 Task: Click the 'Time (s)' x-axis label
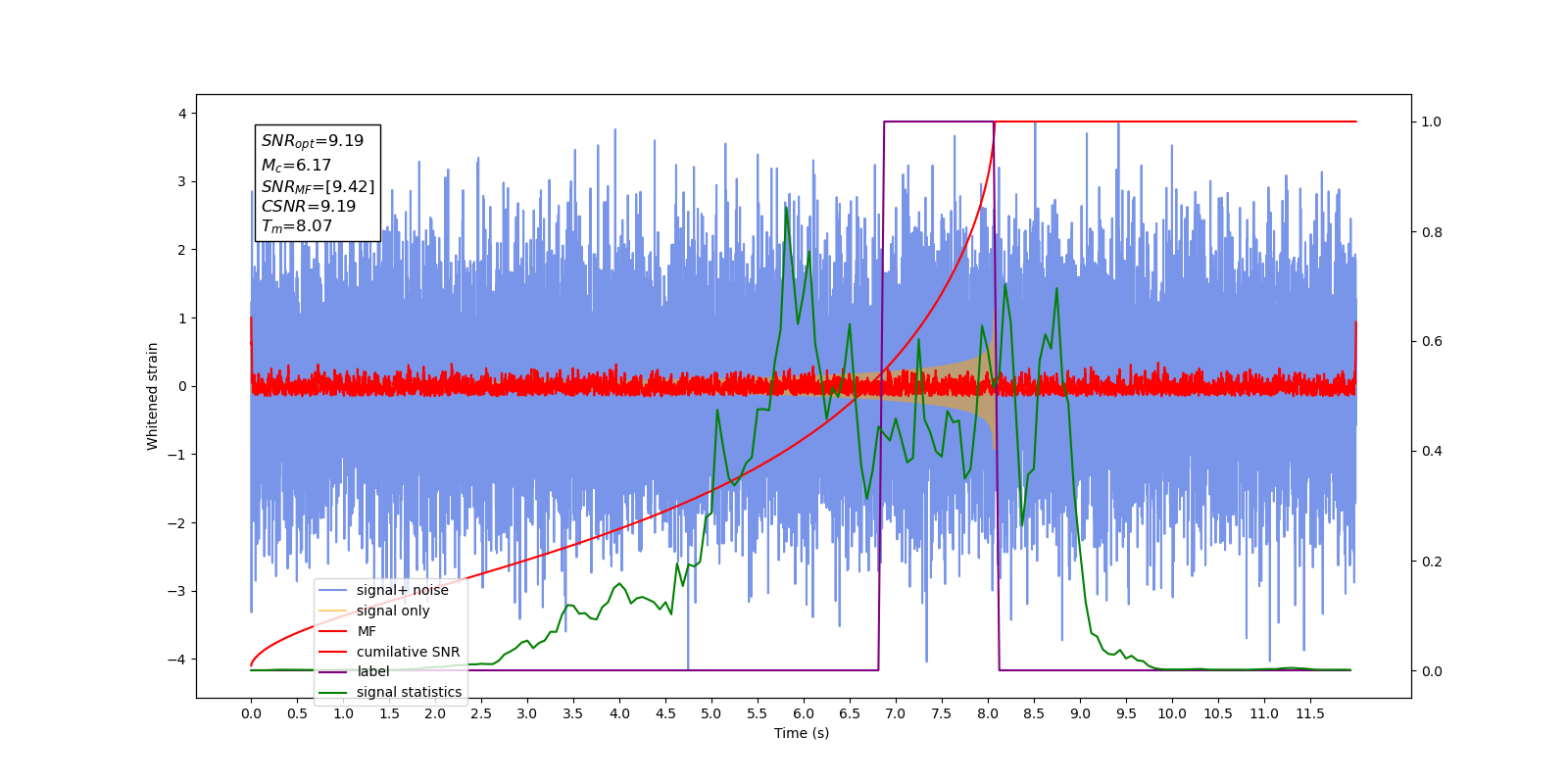[x=802, y=733]
